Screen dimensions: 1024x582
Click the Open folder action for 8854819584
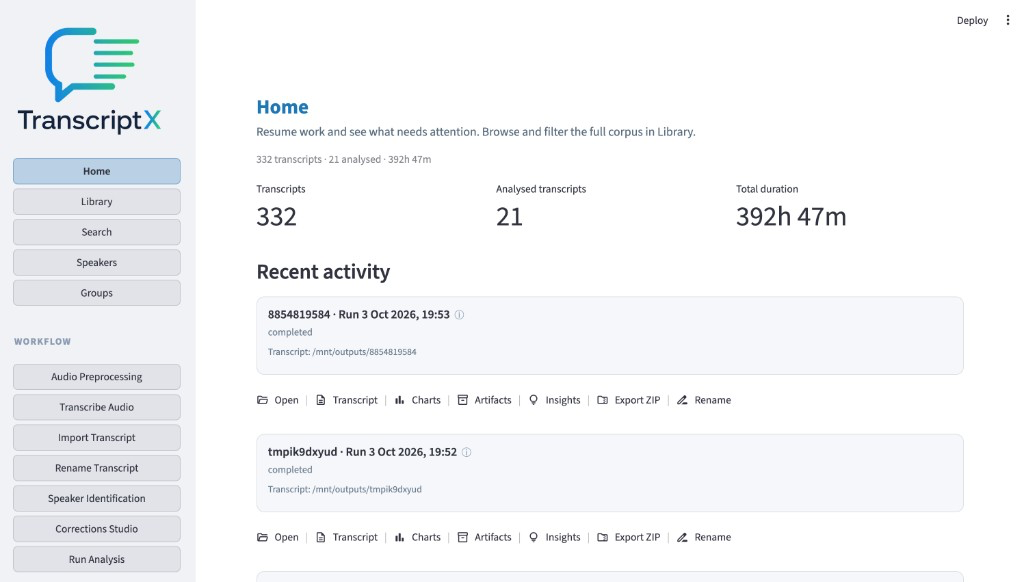point(278,400)
